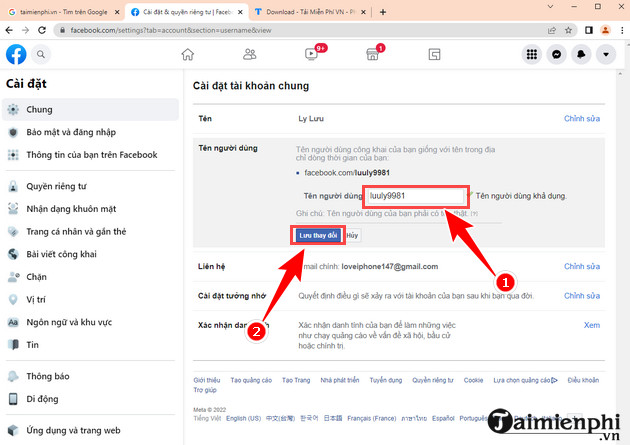Screen dimensions: 630x445
Task: Open Thông tin của bạn trên Facebook
Action: pyautogui.click(x=90, y=155)
